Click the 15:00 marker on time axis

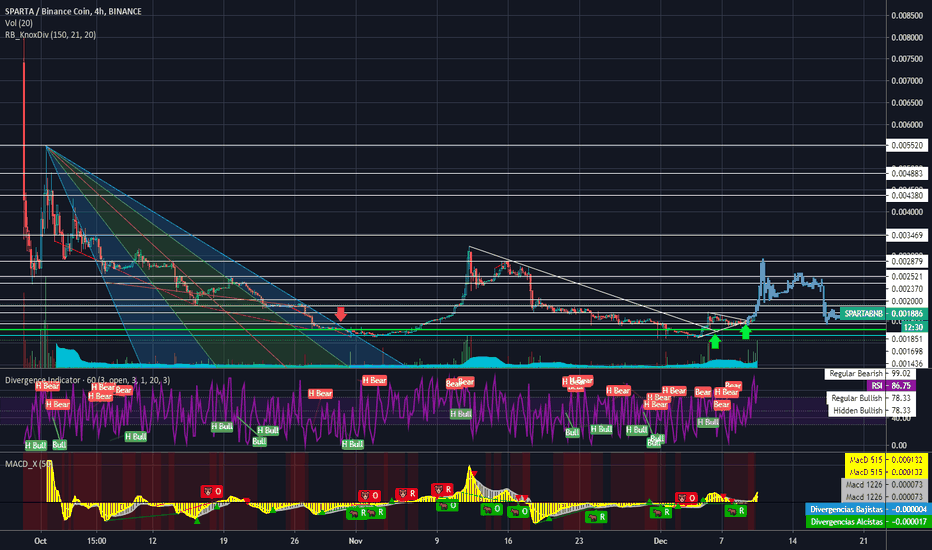coord(97,541)
